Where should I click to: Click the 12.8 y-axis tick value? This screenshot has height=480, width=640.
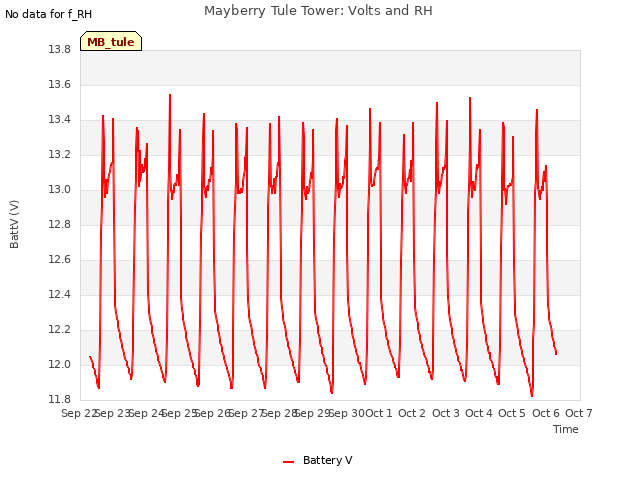point(60,224)
